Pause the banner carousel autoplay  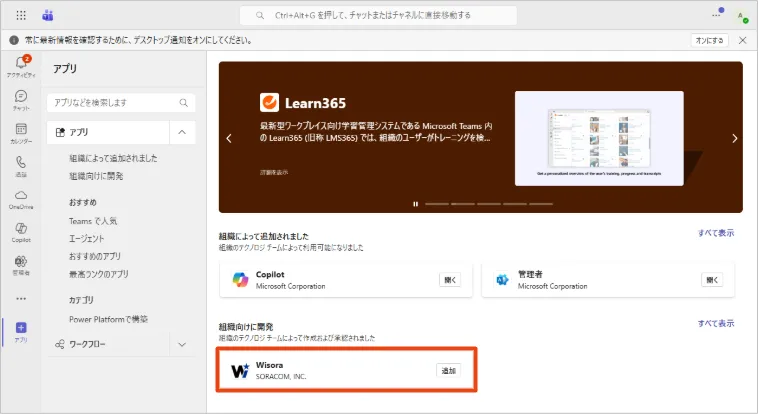[x=415, y=204]
